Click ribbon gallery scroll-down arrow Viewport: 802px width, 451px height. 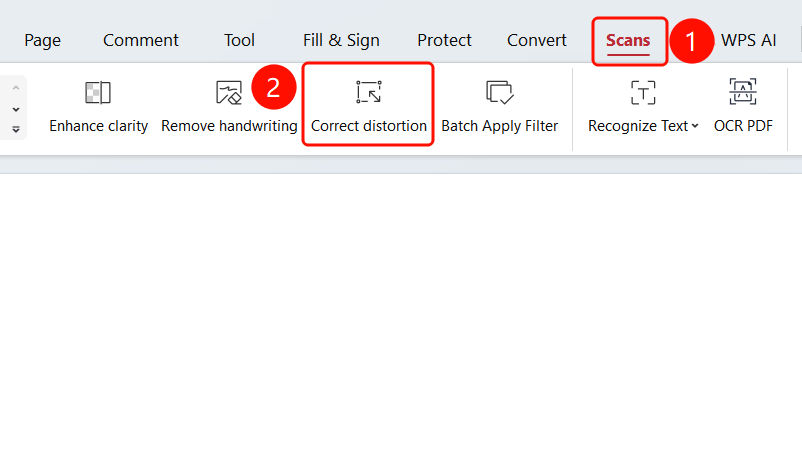(16, 109)
